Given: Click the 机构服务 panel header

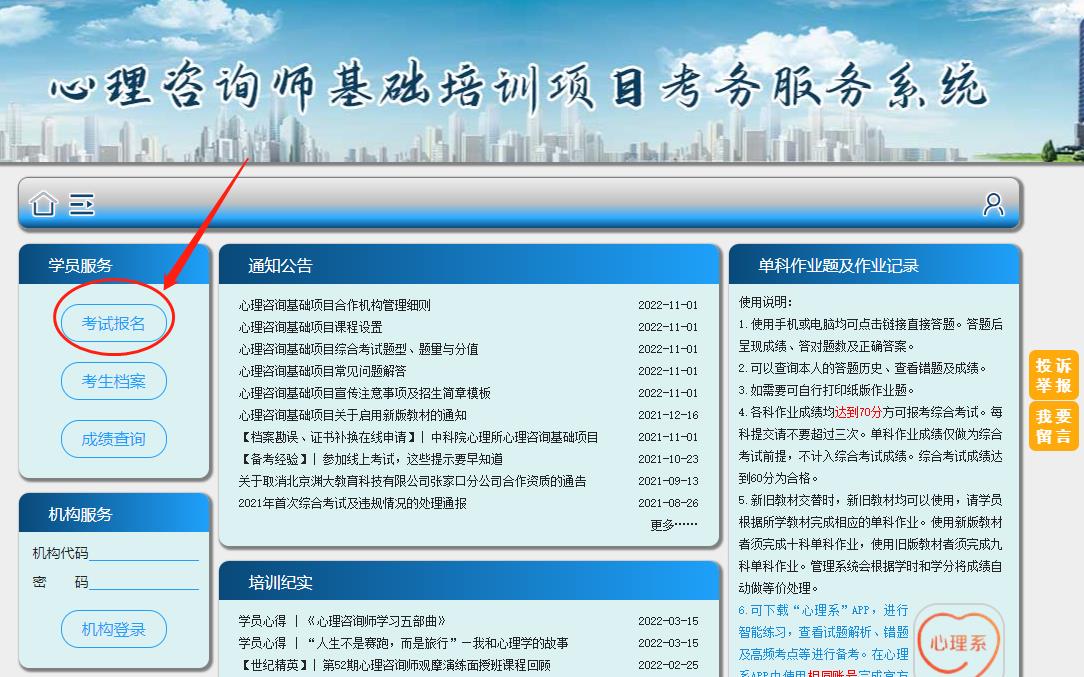Looking at the screenshot, I should [114, 514].
